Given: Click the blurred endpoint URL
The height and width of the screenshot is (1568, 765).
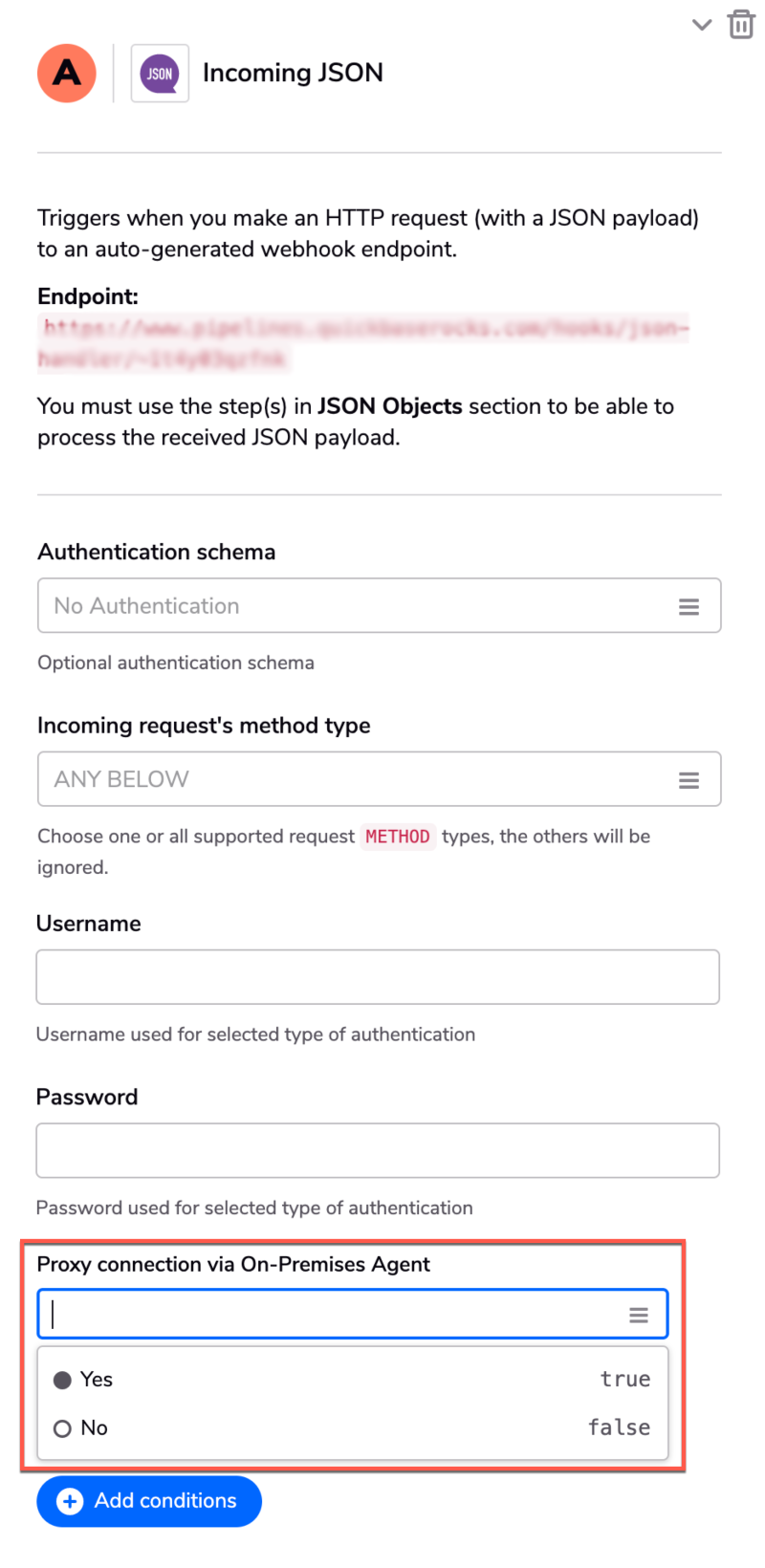Looking at the screenshot, I should (362, 343).
